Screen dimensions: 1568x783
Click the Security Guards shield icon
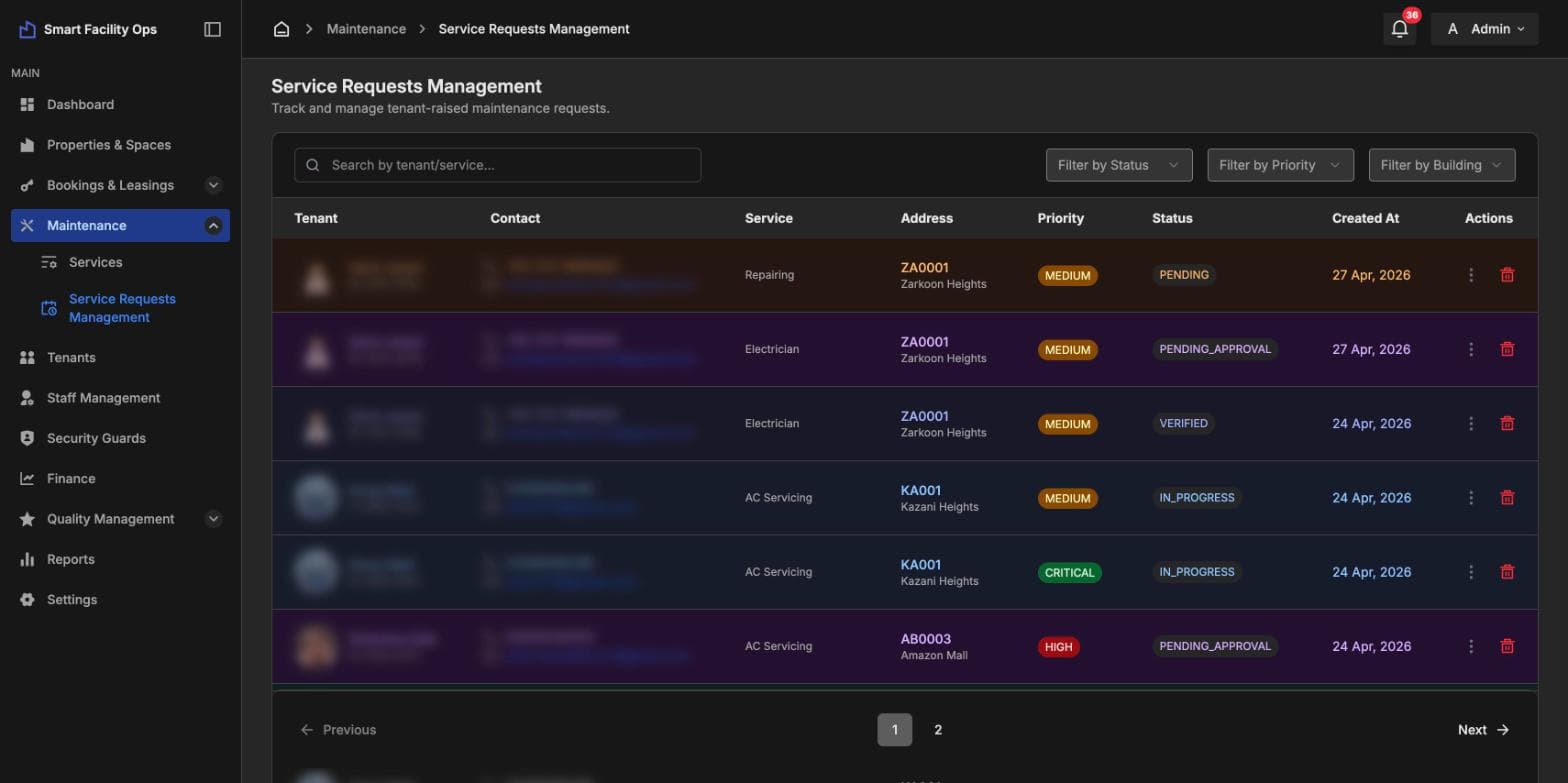pyautogui.click(x=27, y=438)
